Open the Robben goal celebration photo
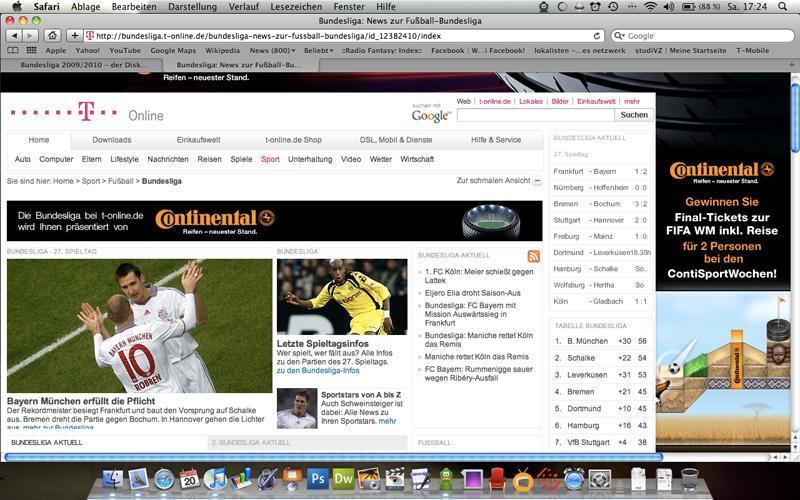Screen dimensions: 800x500 pyautogui.click(x=139, y=326)
